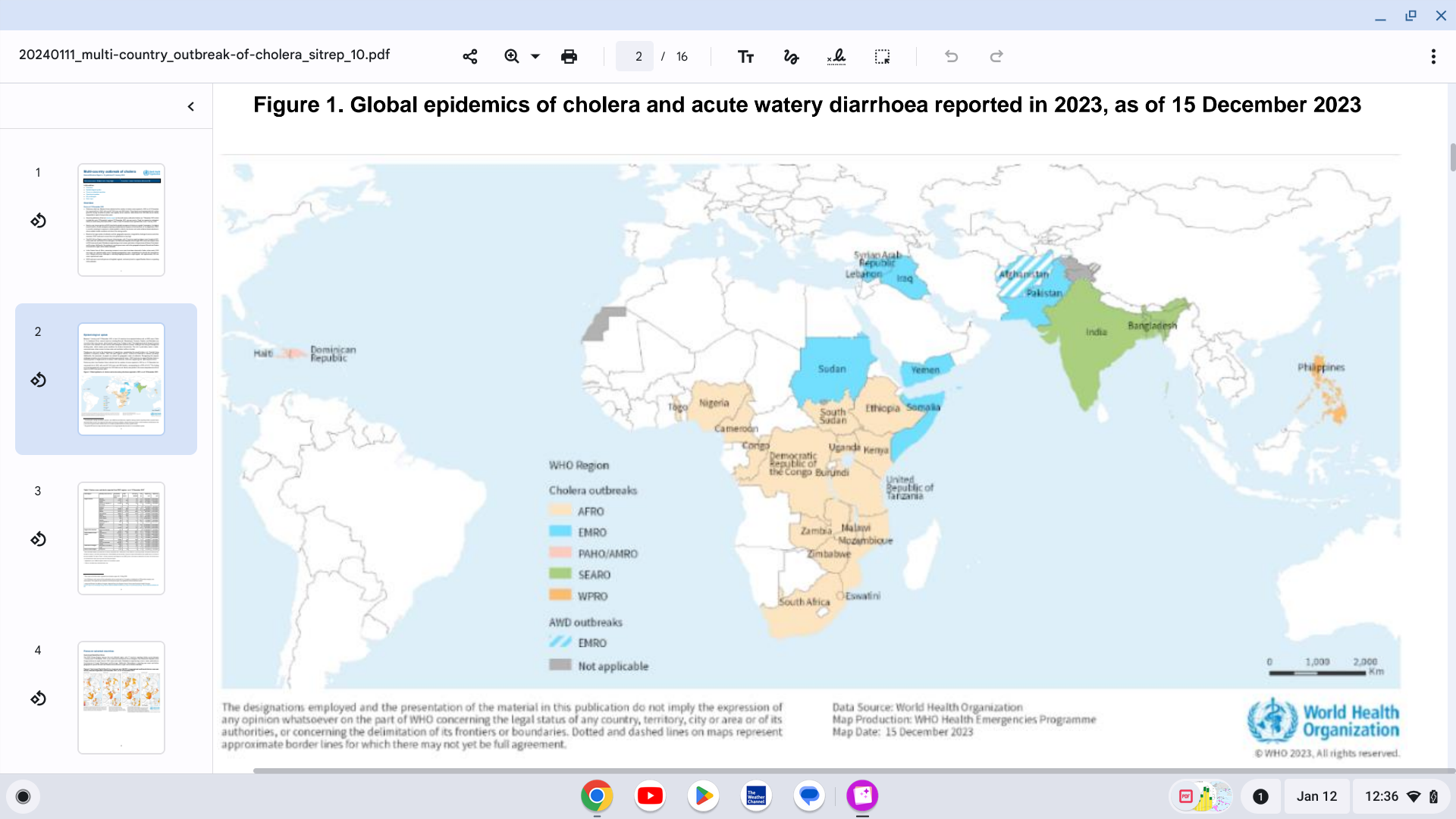Rotate page 2 using its rotate icon

pos(38,380)
